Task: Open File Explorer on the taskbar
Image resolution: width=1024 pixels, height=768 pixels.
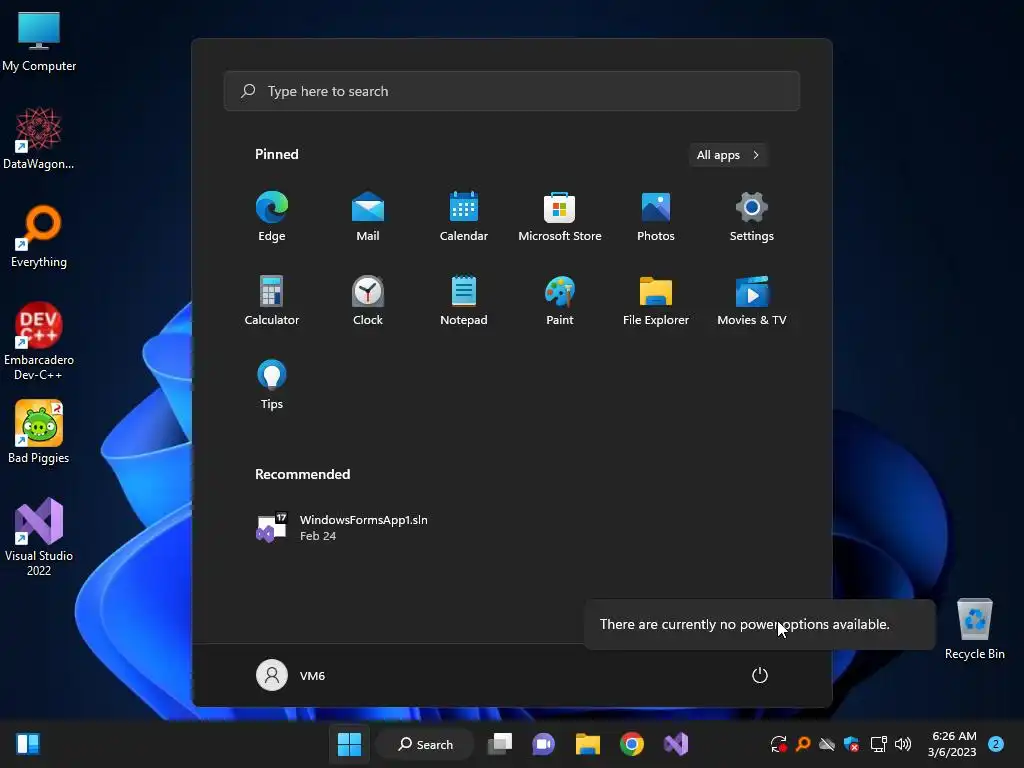Action: (x=588, y=744)
